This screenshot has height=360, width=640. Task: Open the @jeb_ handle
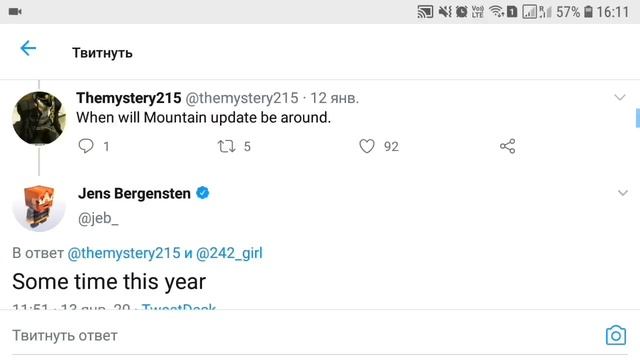(x=98, y=219)
